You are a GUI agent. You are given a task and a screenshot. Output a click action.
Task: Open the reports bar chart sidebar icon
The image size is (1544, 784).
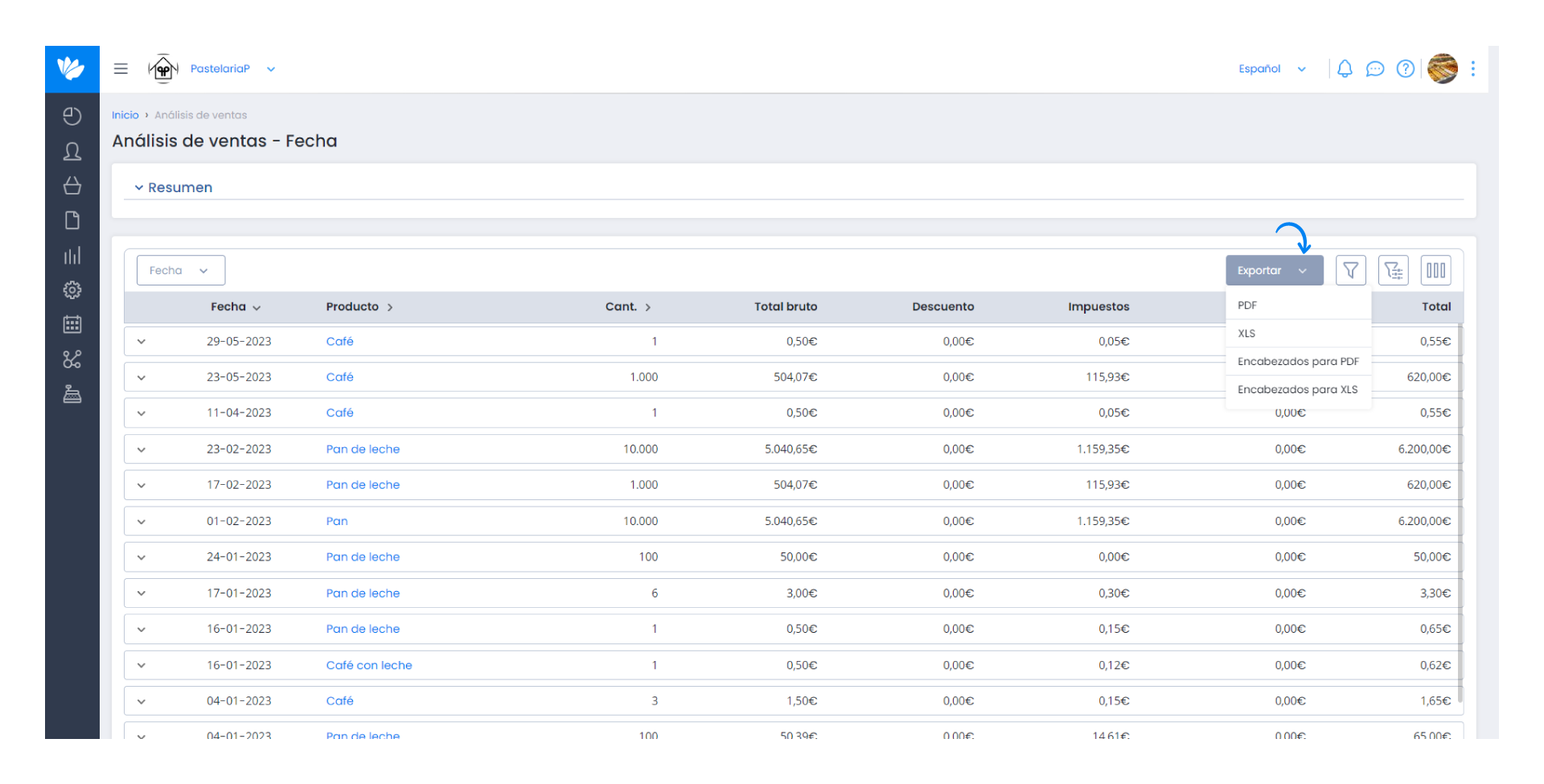pos(72,256)
